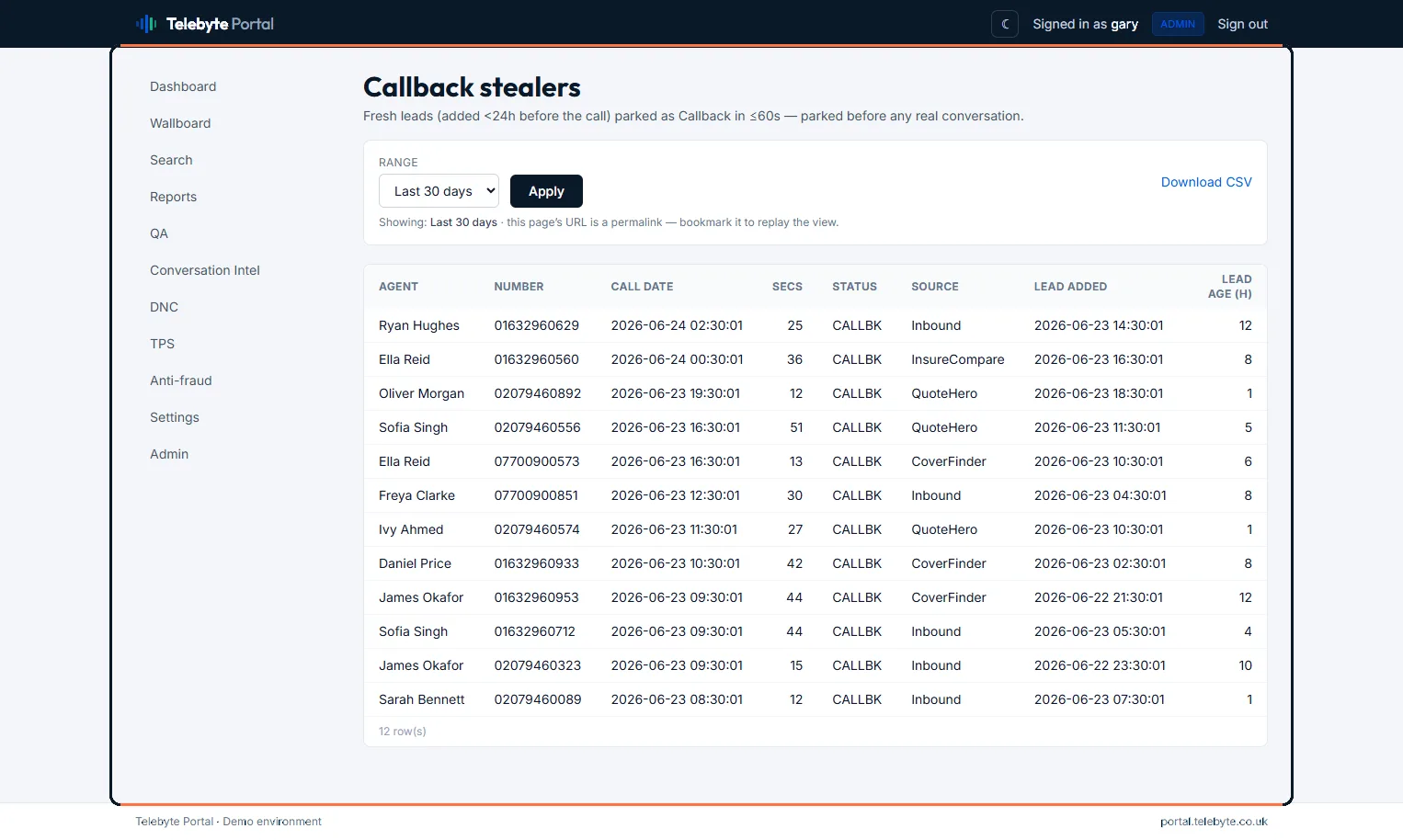The width and height of the screenshot is (1403, 840).
Task: Select agent Sarah Bennett
Action: [422, 699]
